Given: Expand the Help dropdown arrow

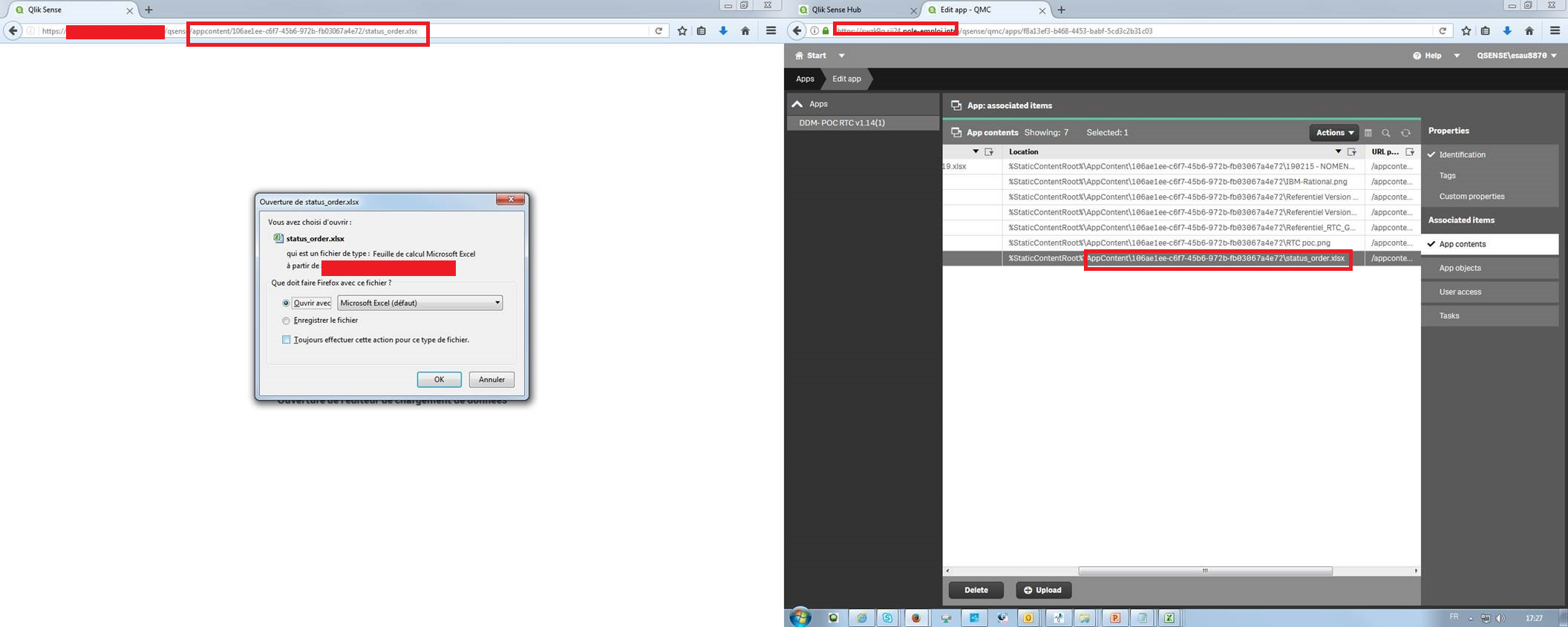Looking at the screenshot, I should tap(1457, 56).
